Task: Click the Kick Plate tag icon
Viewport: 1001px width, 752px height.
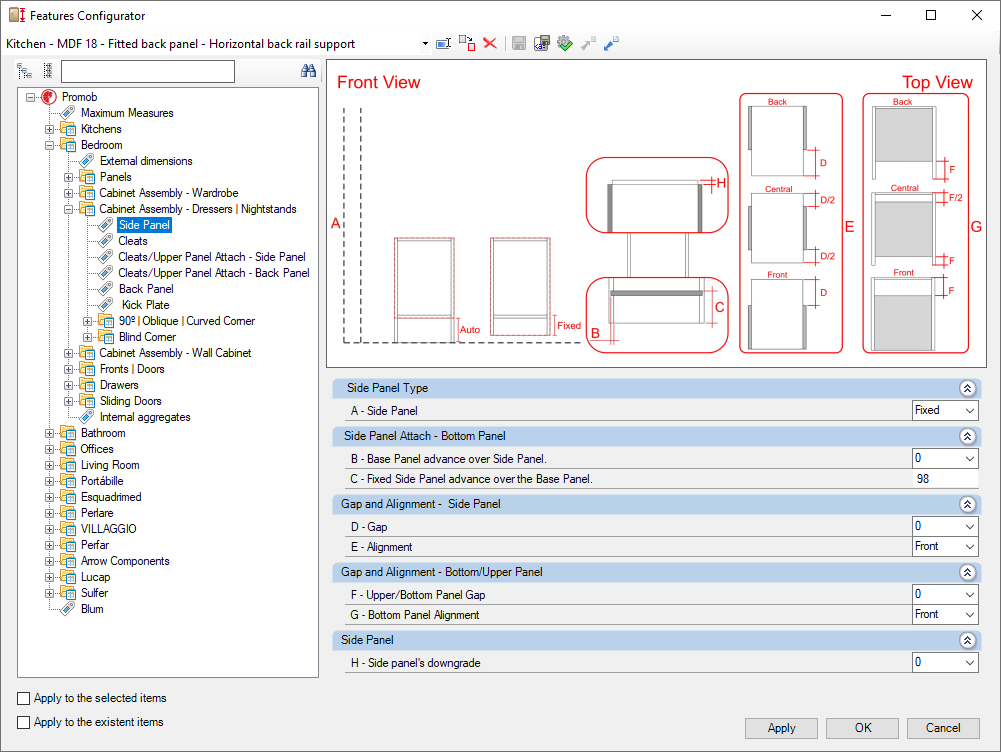Action: pyautogui.click(x=106, y=305)
